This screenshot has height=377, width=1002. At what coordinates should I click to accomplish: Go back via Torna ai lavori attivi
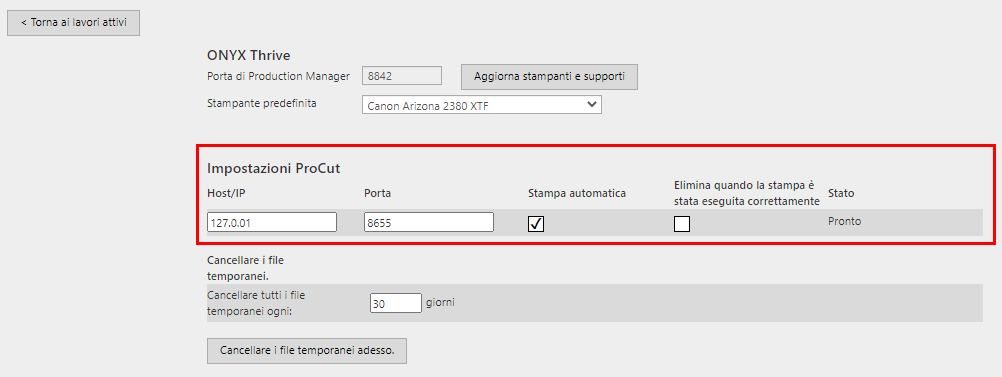[x=73, y=22]
